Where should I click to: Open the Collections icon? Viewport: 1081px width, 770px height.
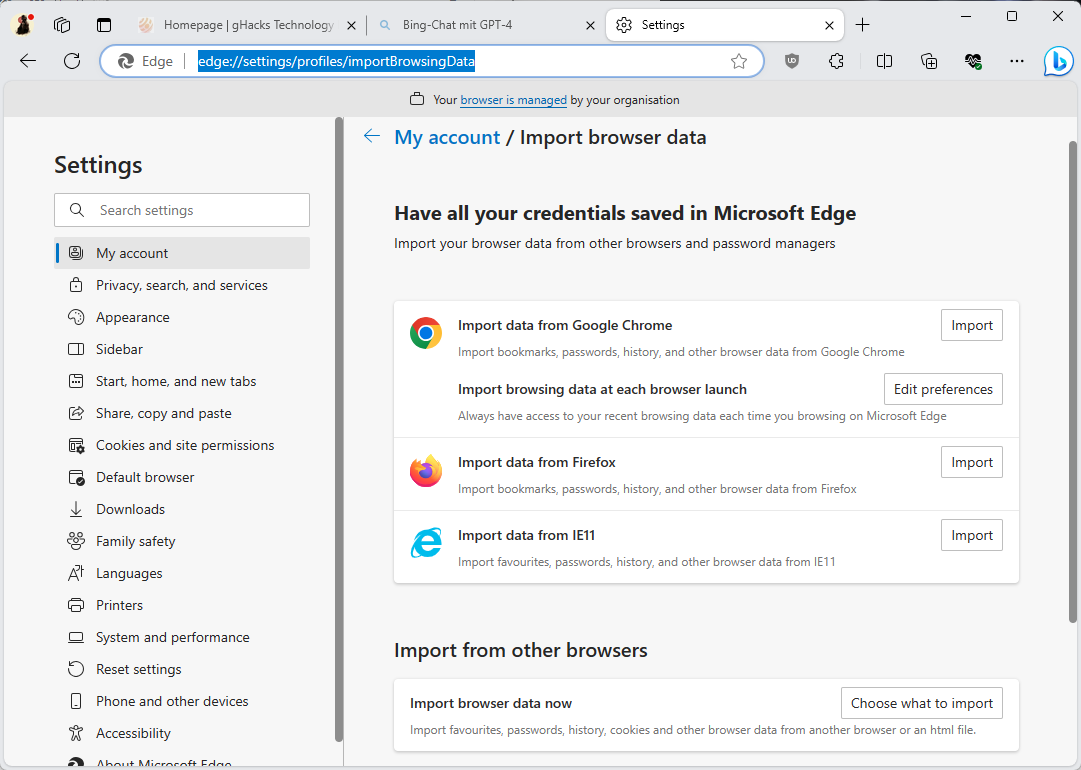[x=929, y=61]
